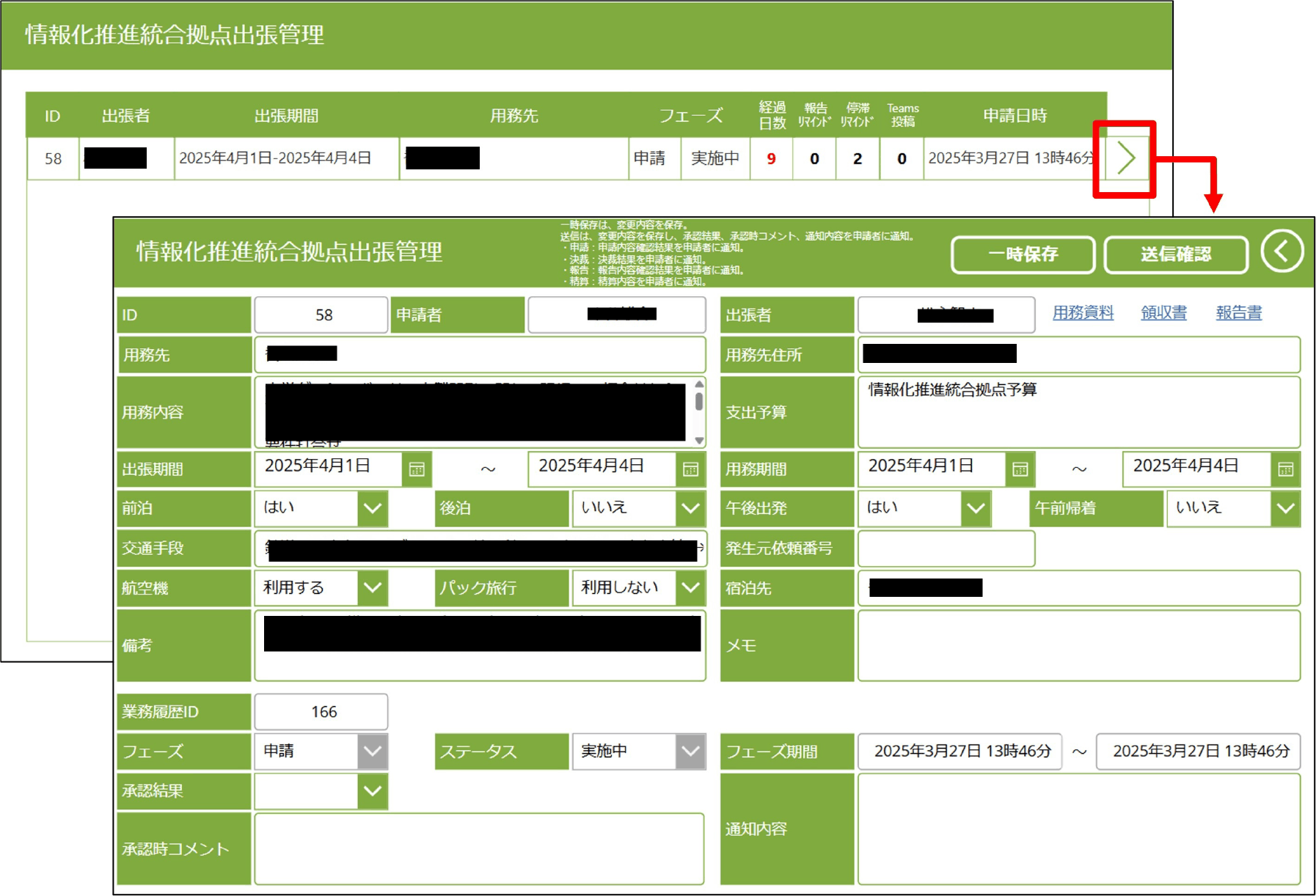Click the ID field showing 58
Viewport: 1316px width, 896px height.
[321, 315]
